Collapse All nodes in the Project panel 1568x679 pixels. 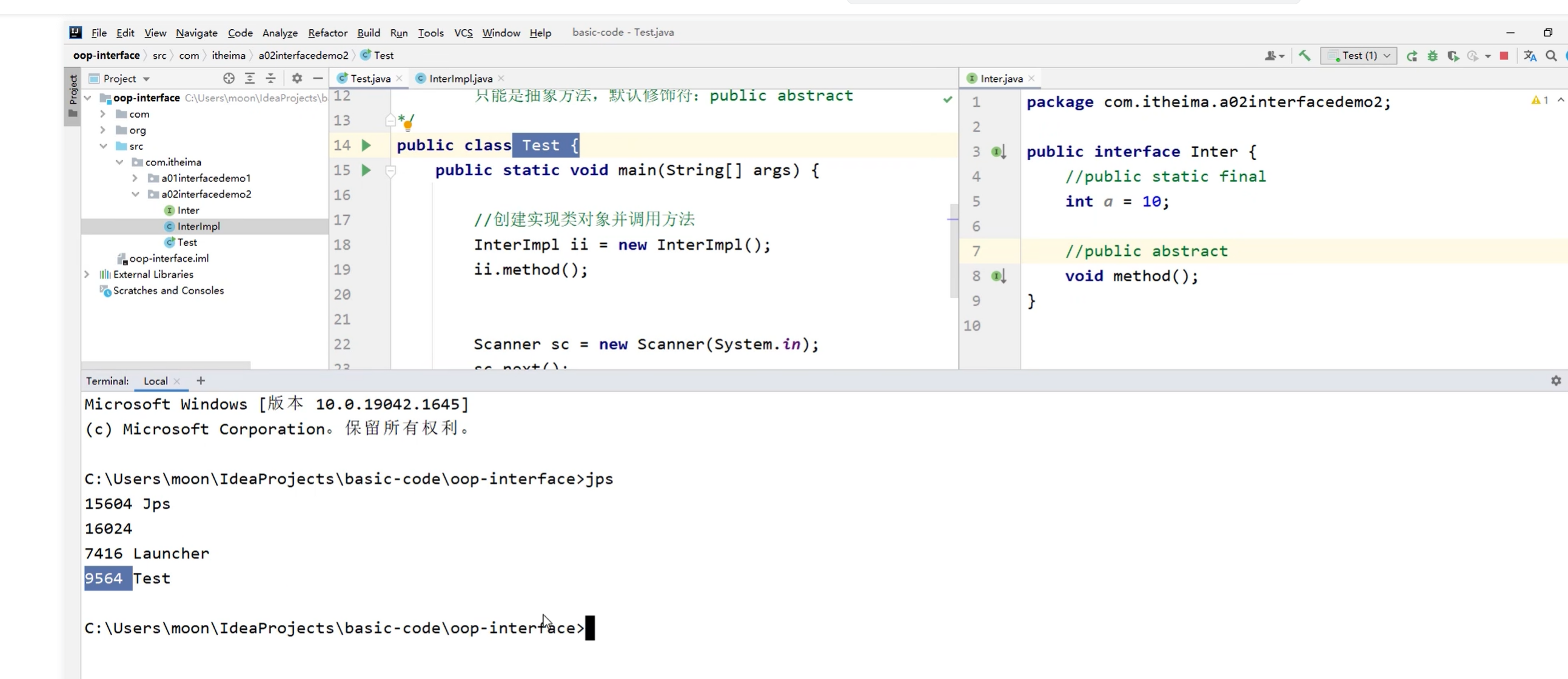pyautogui.click(x=270, y=78)
